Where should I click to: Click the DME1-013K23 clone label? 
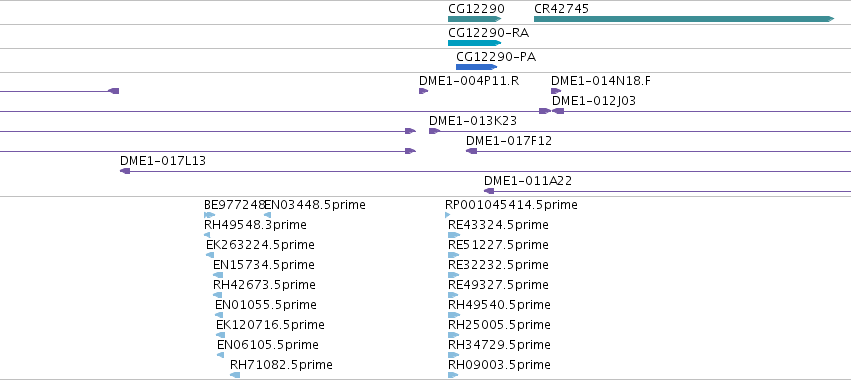(x=473, y=121)
